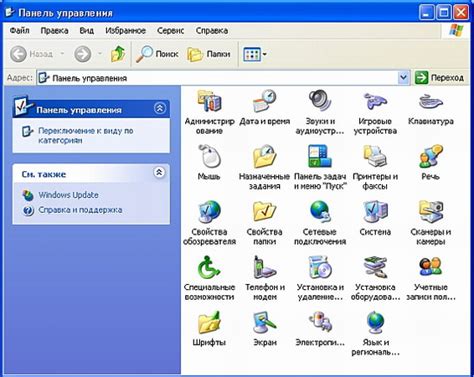Open the Экран display icon
The height and width of the screenshot is (377, 474).
(x=264, y=322)
